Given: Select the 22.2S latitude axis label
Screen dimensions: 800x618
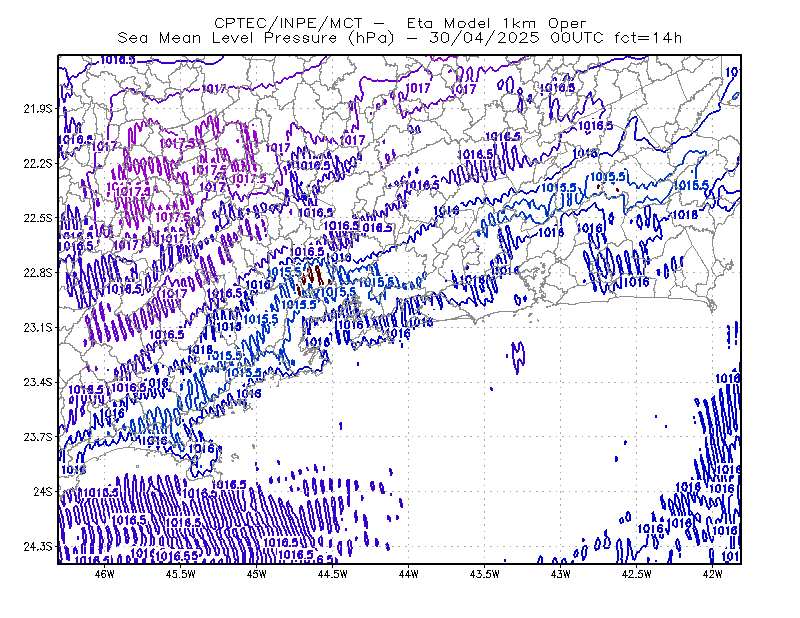Looking at the screenshot, I should point(38,163).
